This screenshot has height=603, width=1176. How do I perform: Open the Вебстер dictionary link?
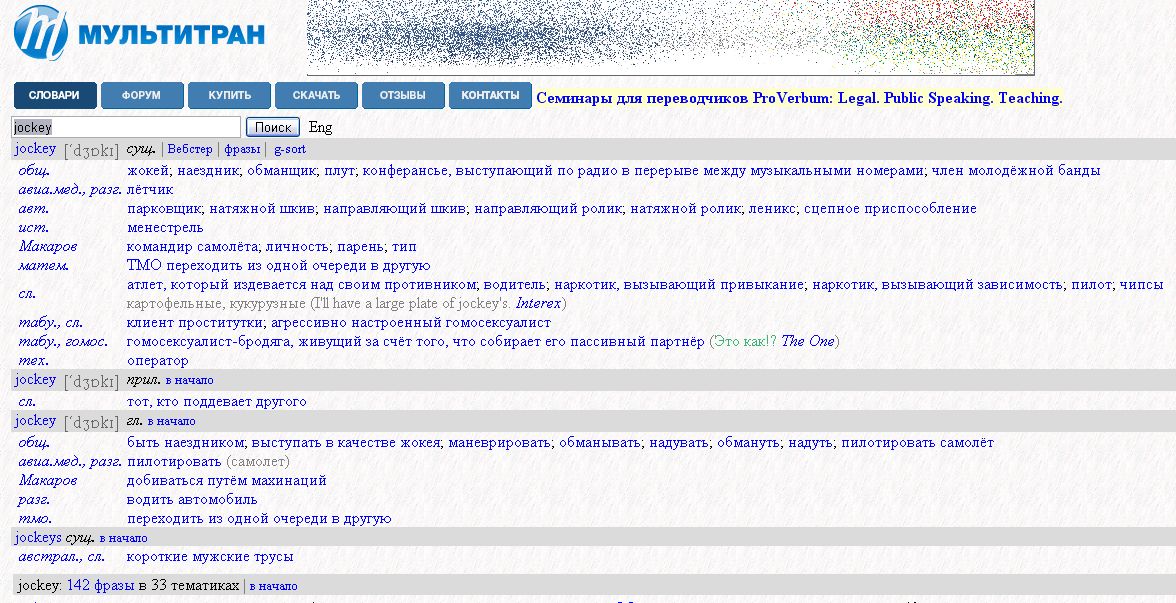pyautogui.click(x=190, y=150)
